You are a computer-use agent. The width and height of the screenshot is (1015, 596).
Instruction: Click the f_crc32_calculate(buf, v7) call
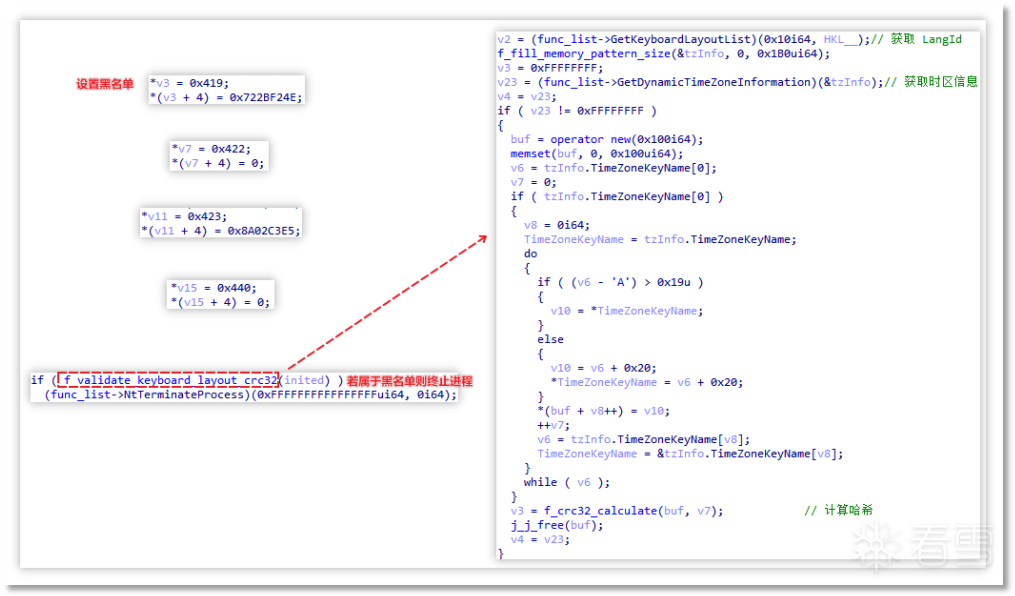pyautogui.click(x=633, y=511)
